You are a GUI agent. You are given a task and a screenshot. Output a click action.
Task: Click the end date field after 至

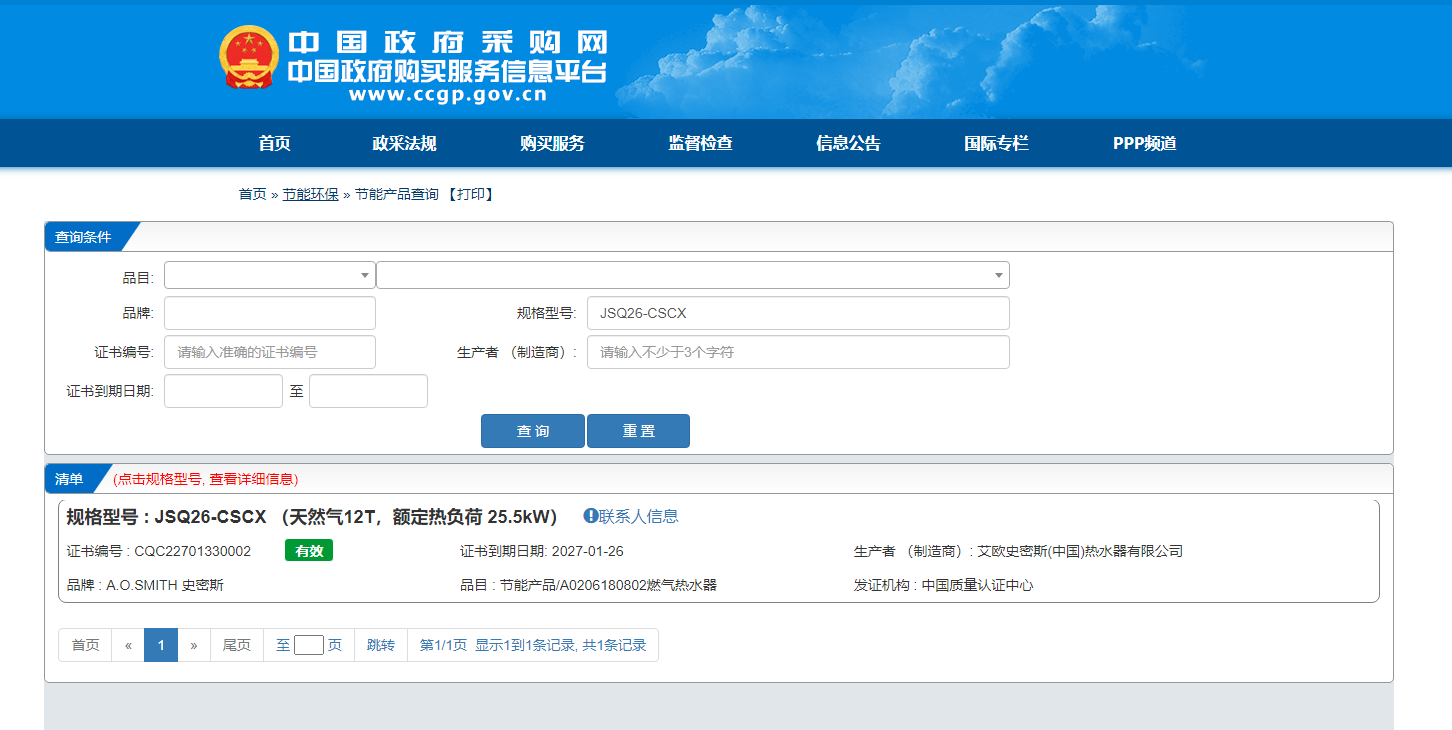tap(368, 391)
